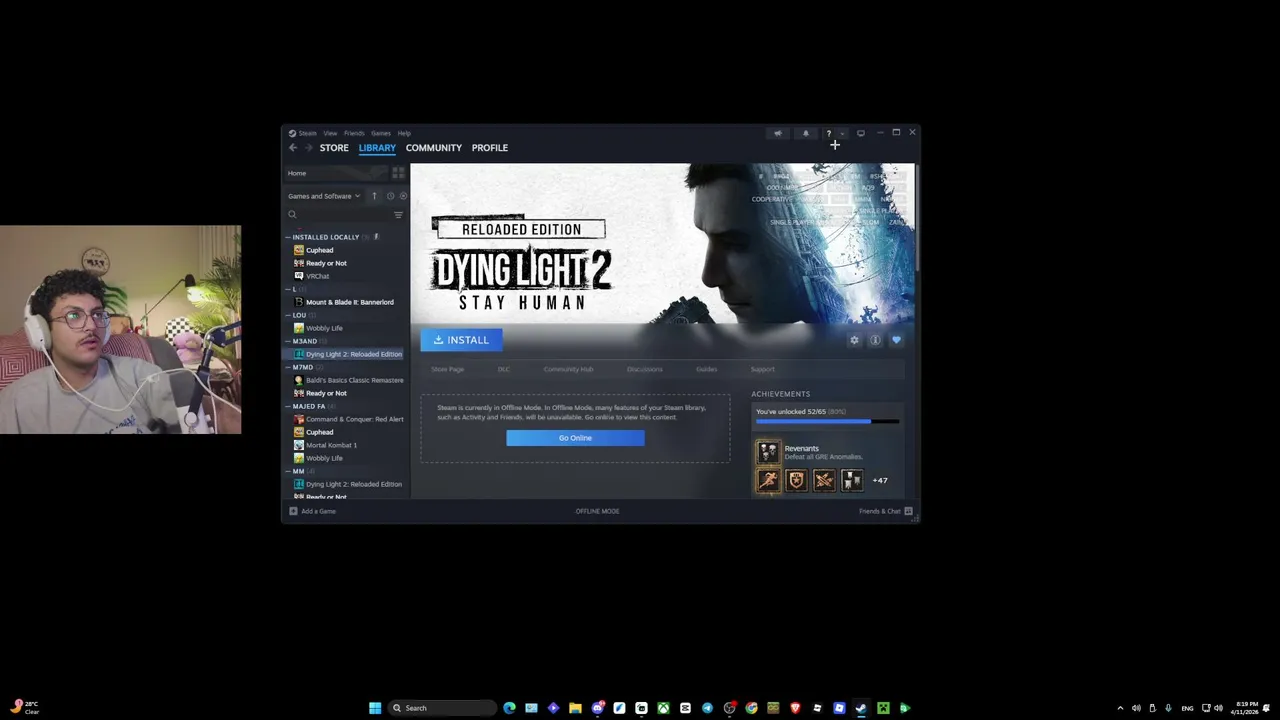The image size is (1280, 720).
Task: Toggle favorite heart for Dying Light 2
Action: coord(896,340)
